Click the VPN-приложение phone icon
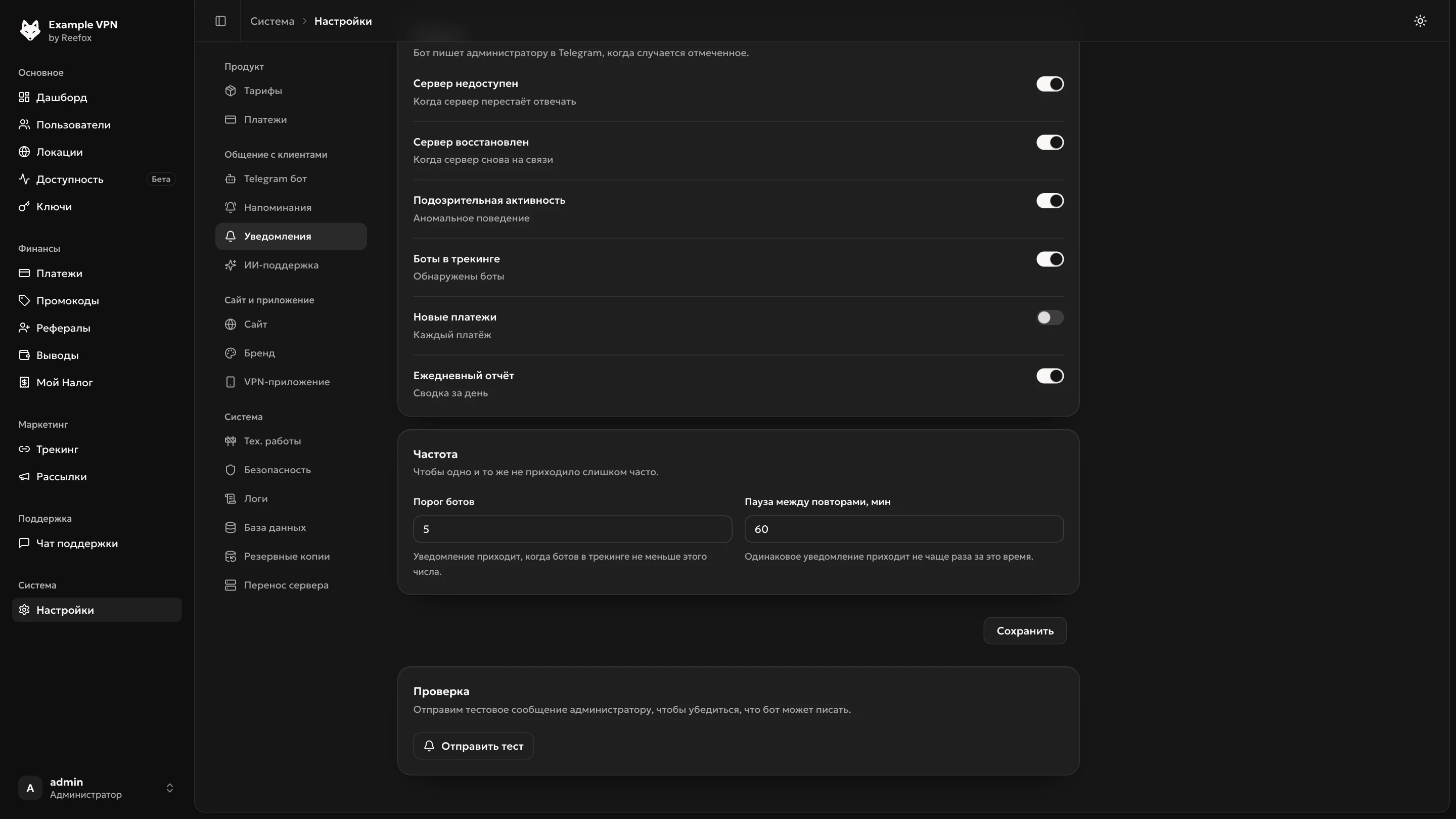 click(230, 382)
